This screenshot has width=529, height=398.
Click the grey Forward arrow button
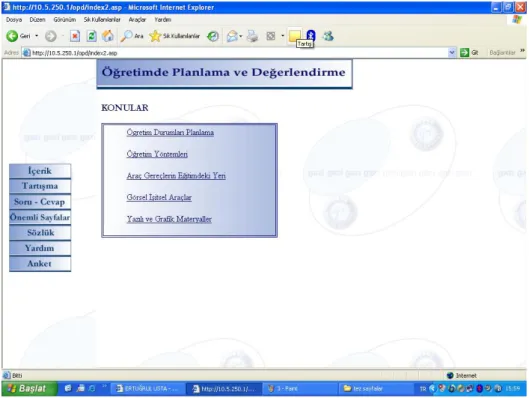[x=51, y=36]
